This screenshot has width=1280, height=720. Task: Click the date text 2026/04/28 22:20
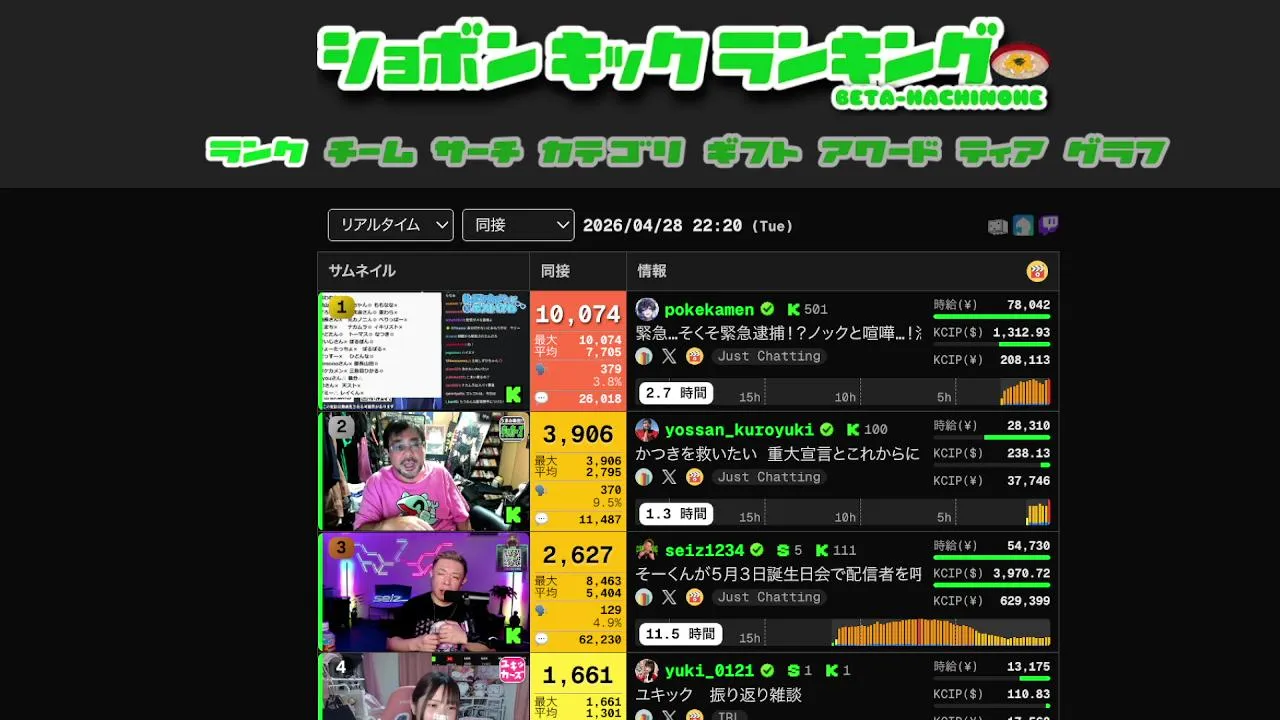coord(663,226)
